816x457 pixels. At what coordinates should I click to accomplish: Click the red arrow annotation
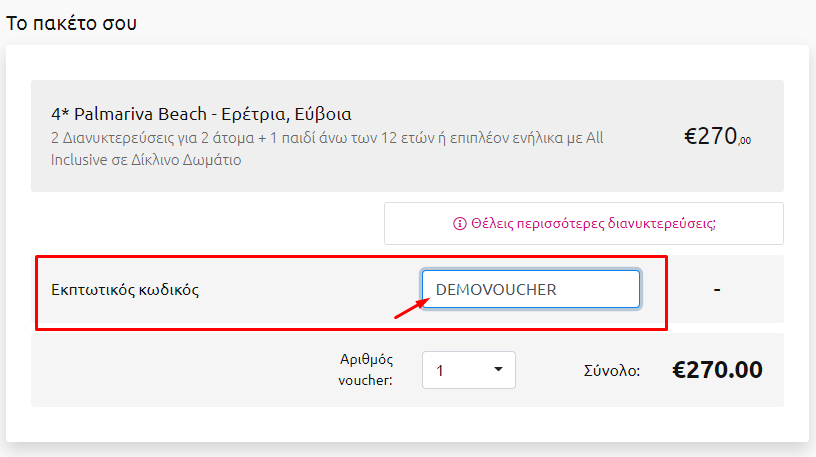coord(412,308)
